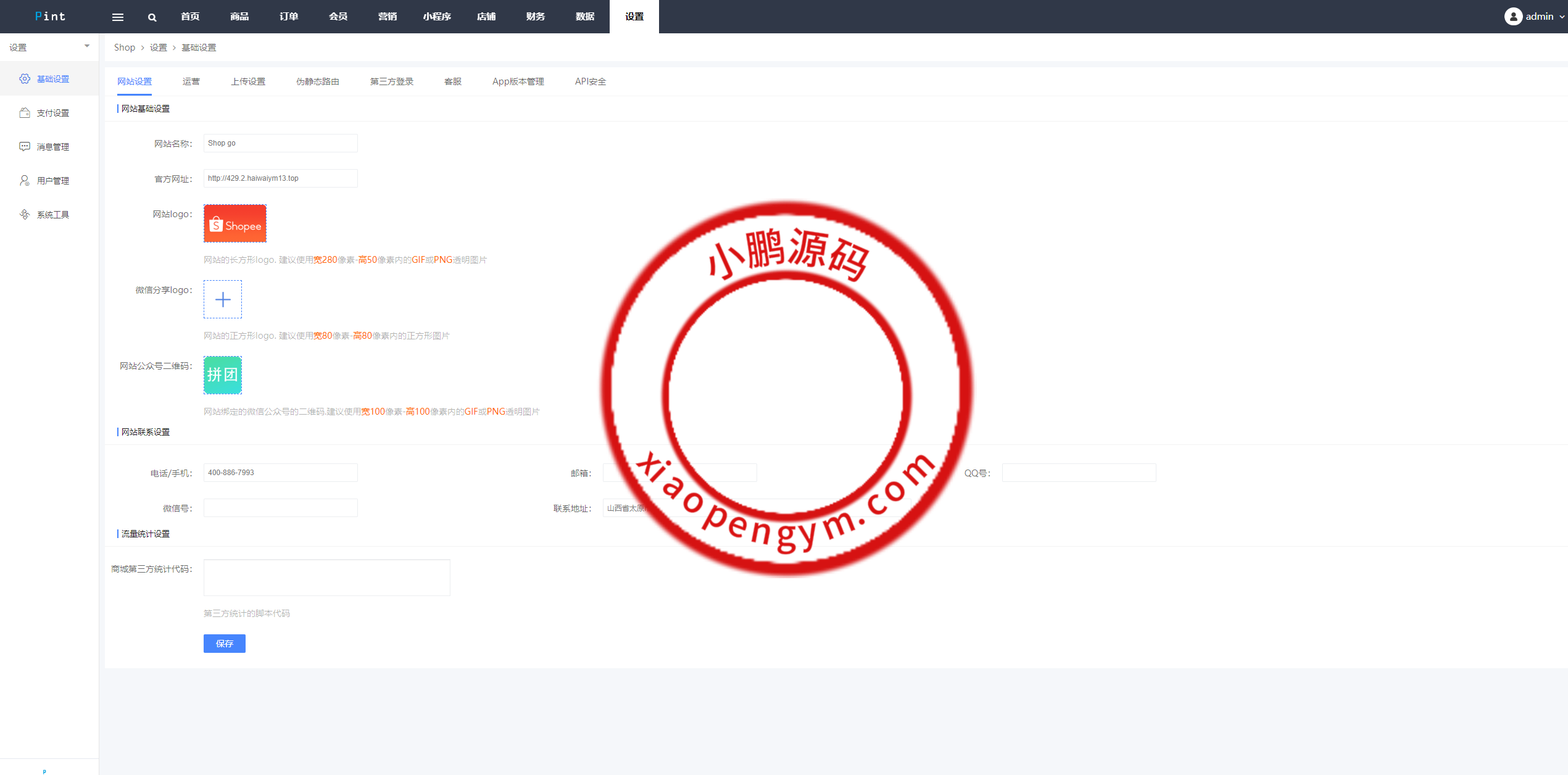Image resolution: width=1568 pixels, height=775 pixels.
Task: Toggle the hamburger menu icon
Action: click(117, 17)
